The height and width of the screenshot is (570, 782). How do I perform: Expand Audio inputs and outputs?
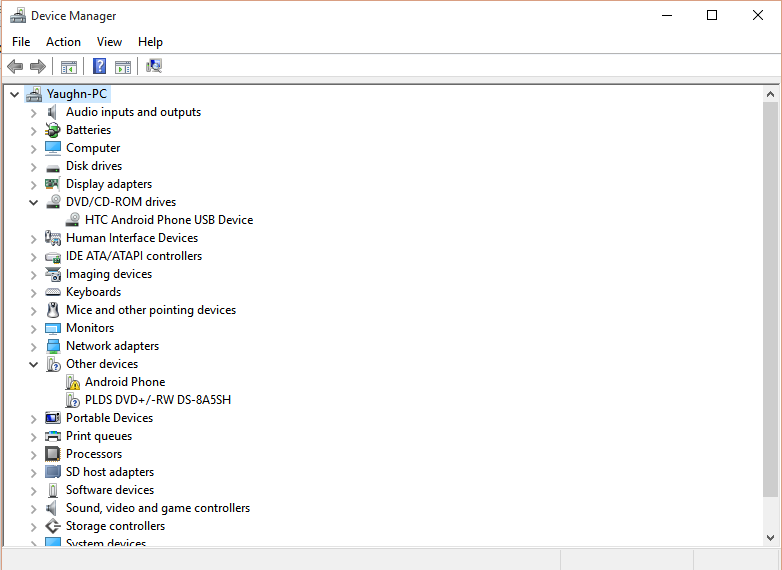33,113
